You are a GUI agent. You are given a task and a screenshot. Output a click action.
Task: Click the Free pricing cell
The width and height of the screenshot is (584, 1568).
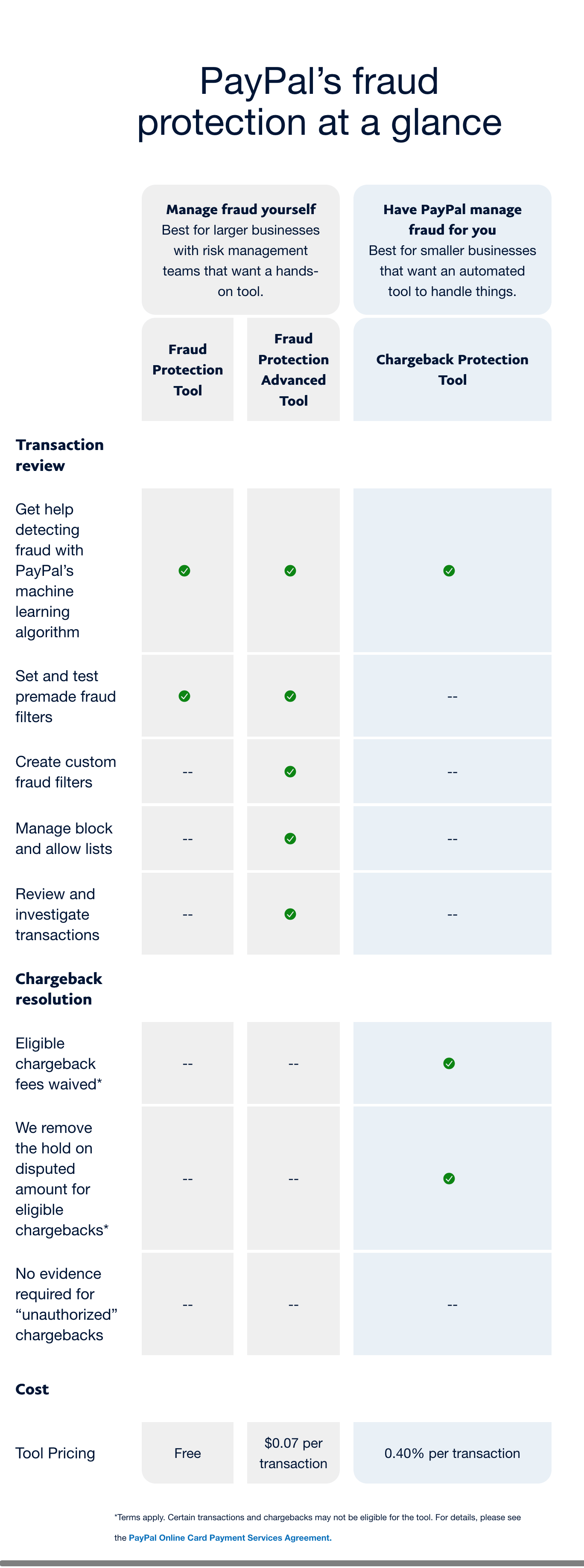[x=187, y=1453]
